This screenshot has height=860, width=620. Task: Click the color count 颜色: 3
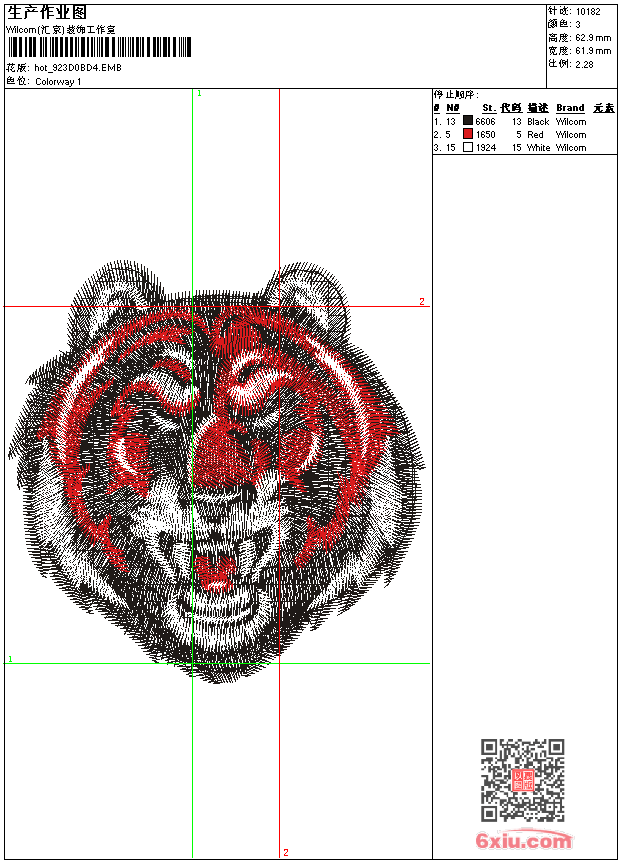(564, 24)
